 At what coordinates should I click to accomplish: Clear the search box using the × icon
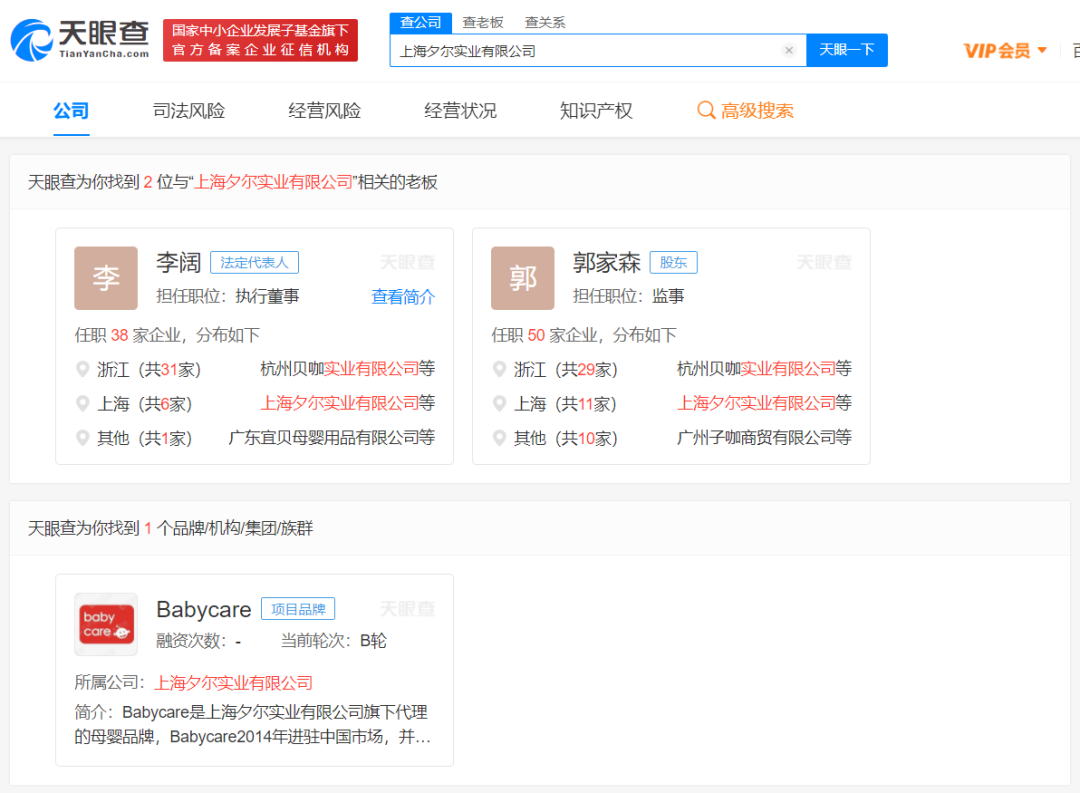789,50
